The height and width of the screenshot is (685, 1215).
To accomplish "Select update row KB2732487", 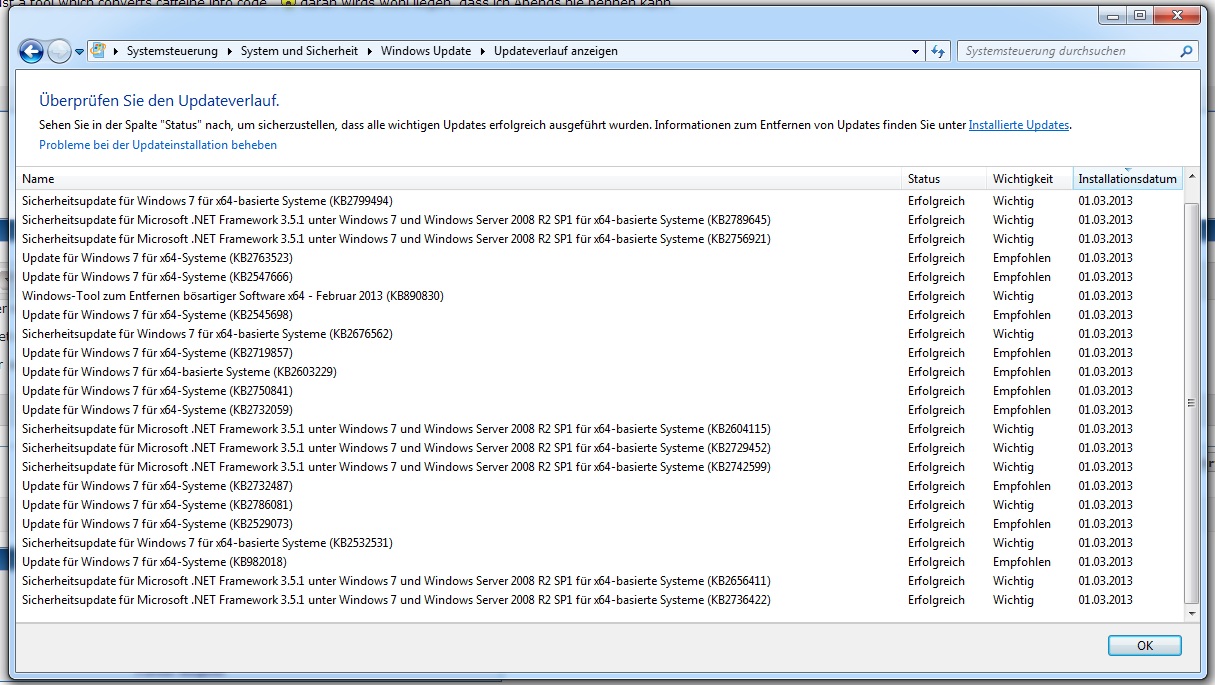I will coord(599,486).
